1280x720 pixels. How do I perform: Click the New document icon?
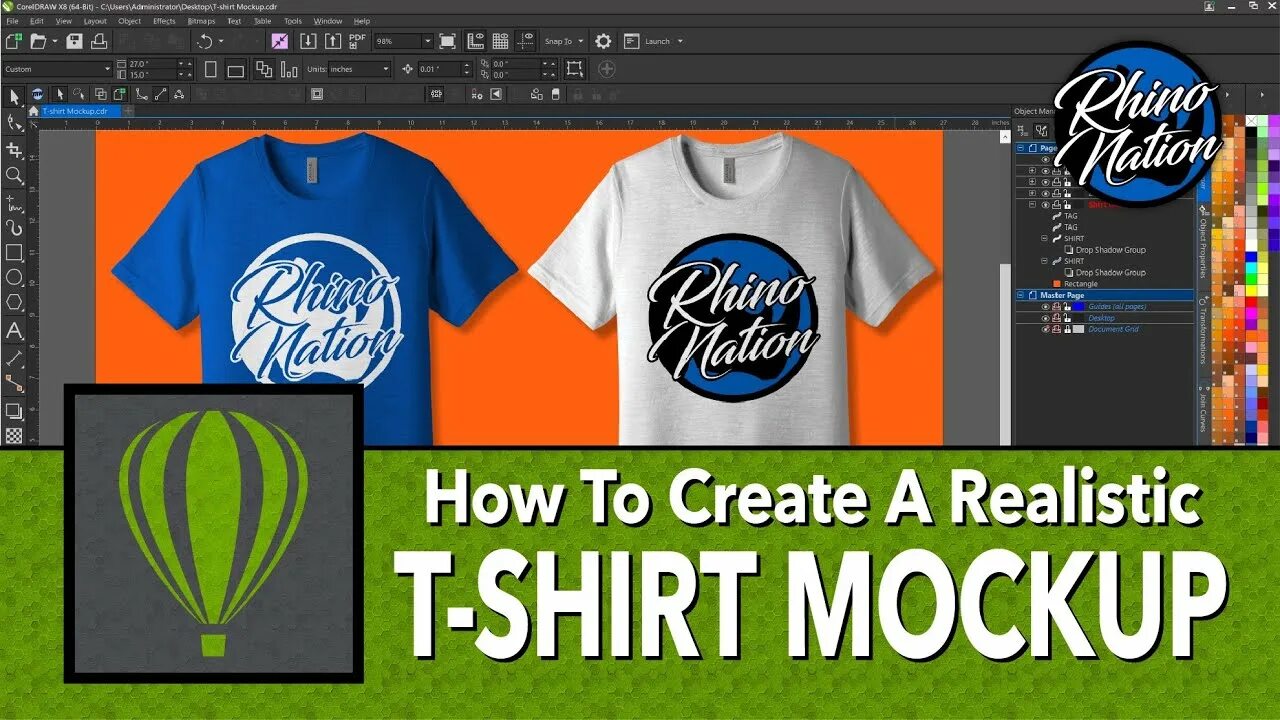(14, 41)
